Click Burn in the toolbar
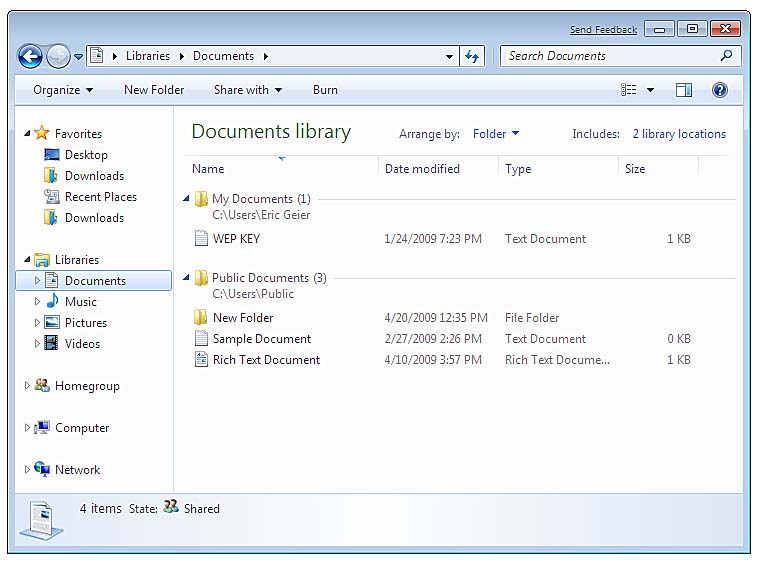Viewport: 759px width, 565px height. [x=325, y=90]
